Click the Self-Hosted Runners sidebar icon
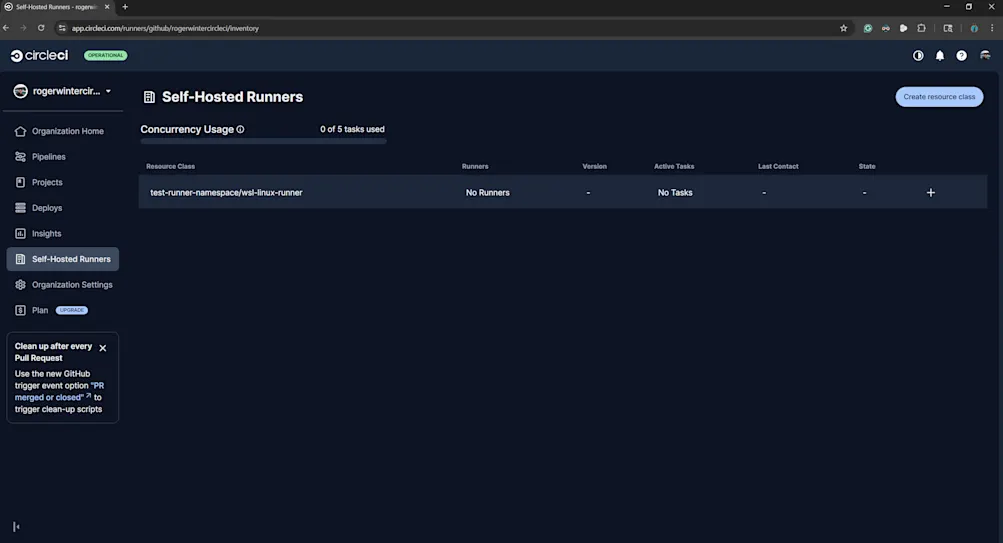Screen dimensions: 1003x543 tap(20, 259)
